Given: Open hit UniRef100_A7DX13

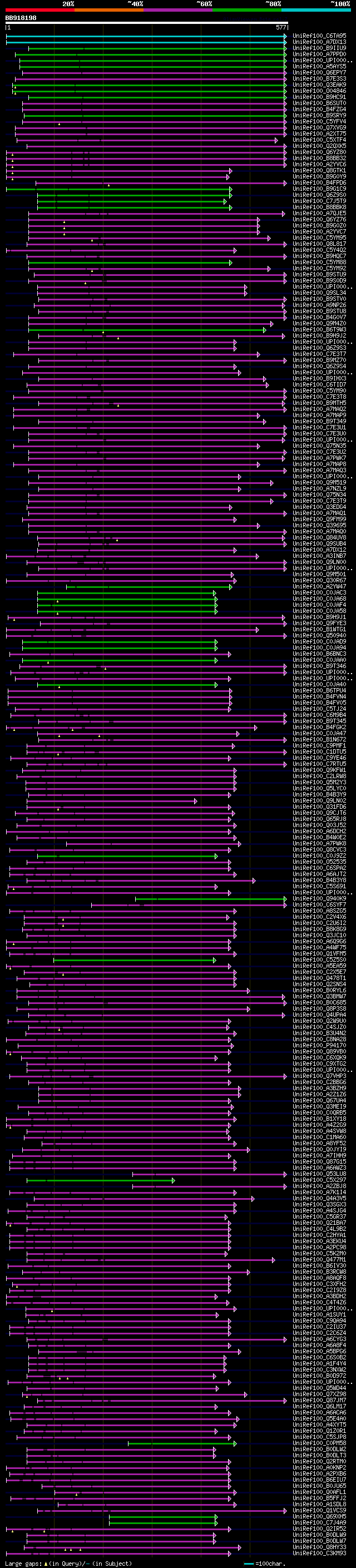Looking at the screenshot, I should 319,42.
